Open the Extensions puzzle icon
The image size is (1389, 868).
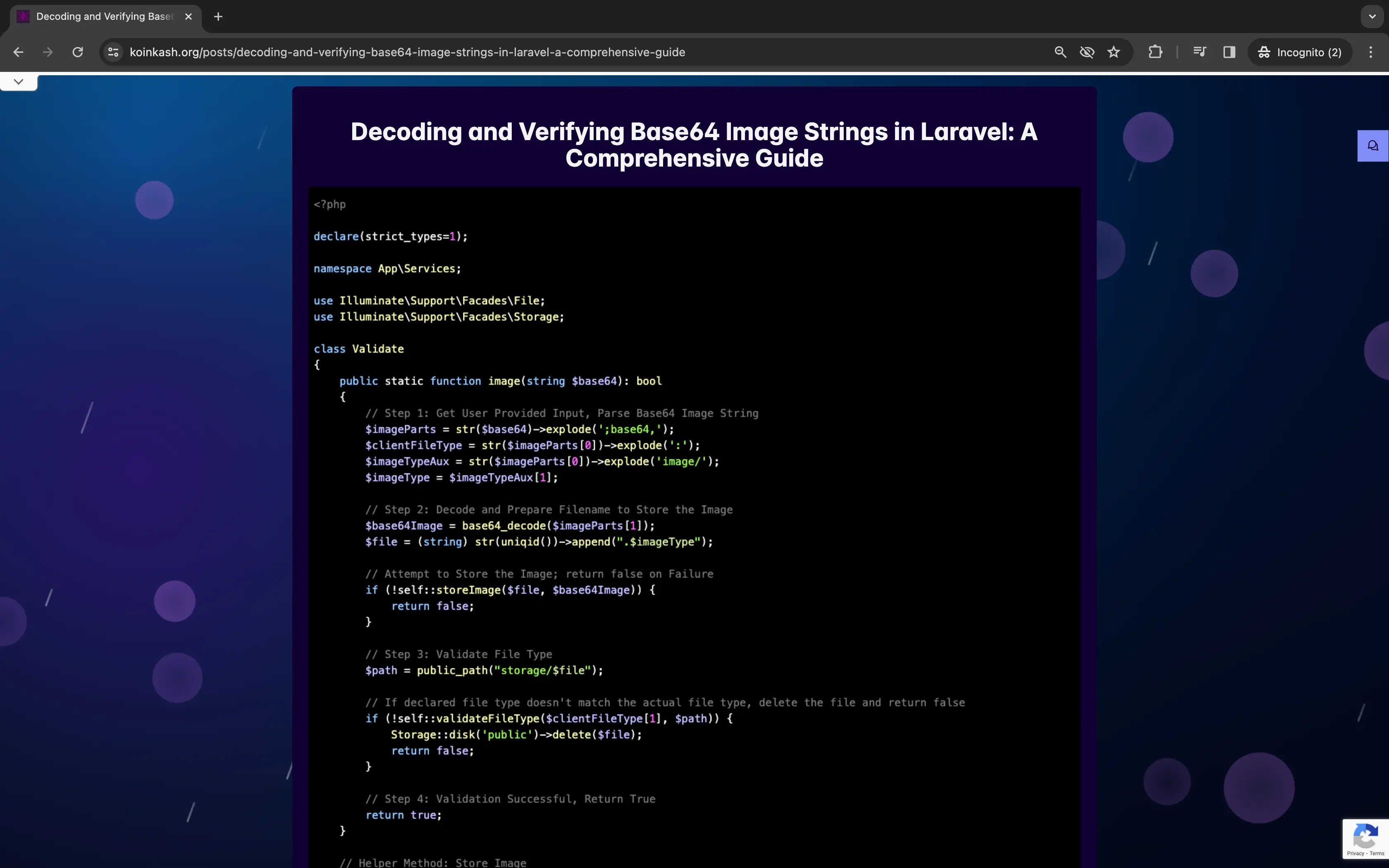pyautogui.click(x=1155, y=52)
